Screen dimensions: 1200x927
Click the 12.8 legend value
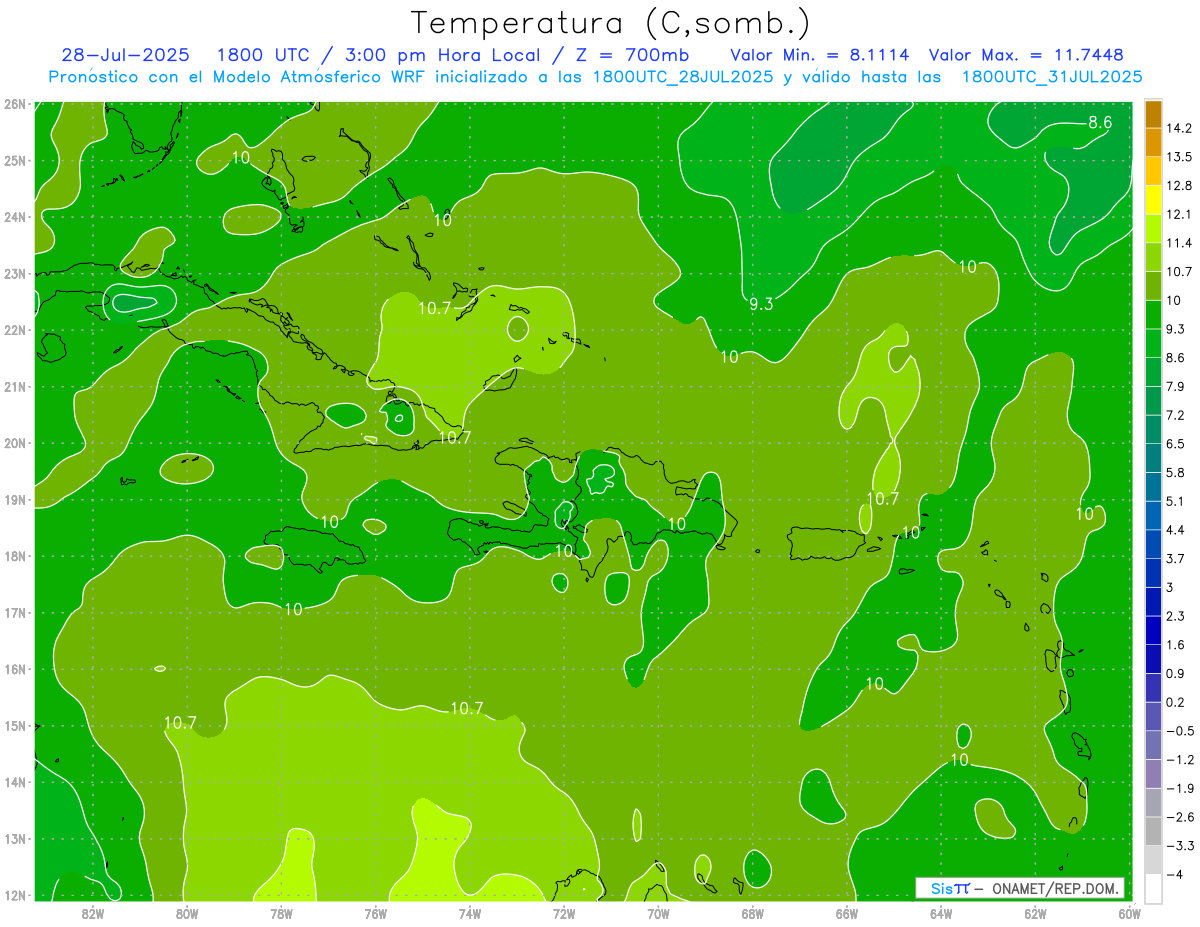(1178, 185)
